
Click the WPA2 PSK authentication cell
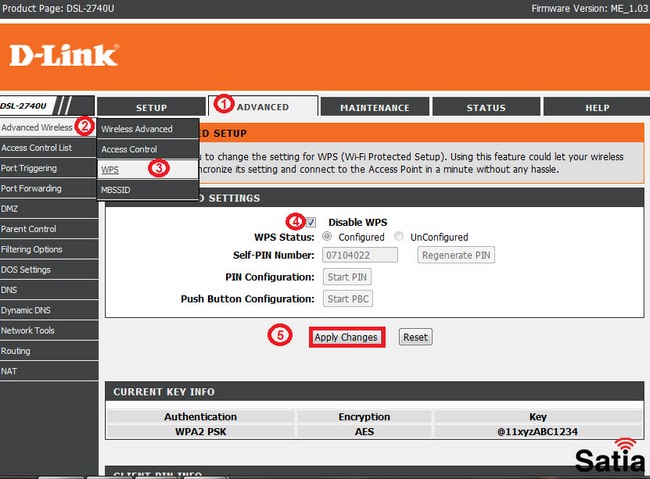point(201,432)
